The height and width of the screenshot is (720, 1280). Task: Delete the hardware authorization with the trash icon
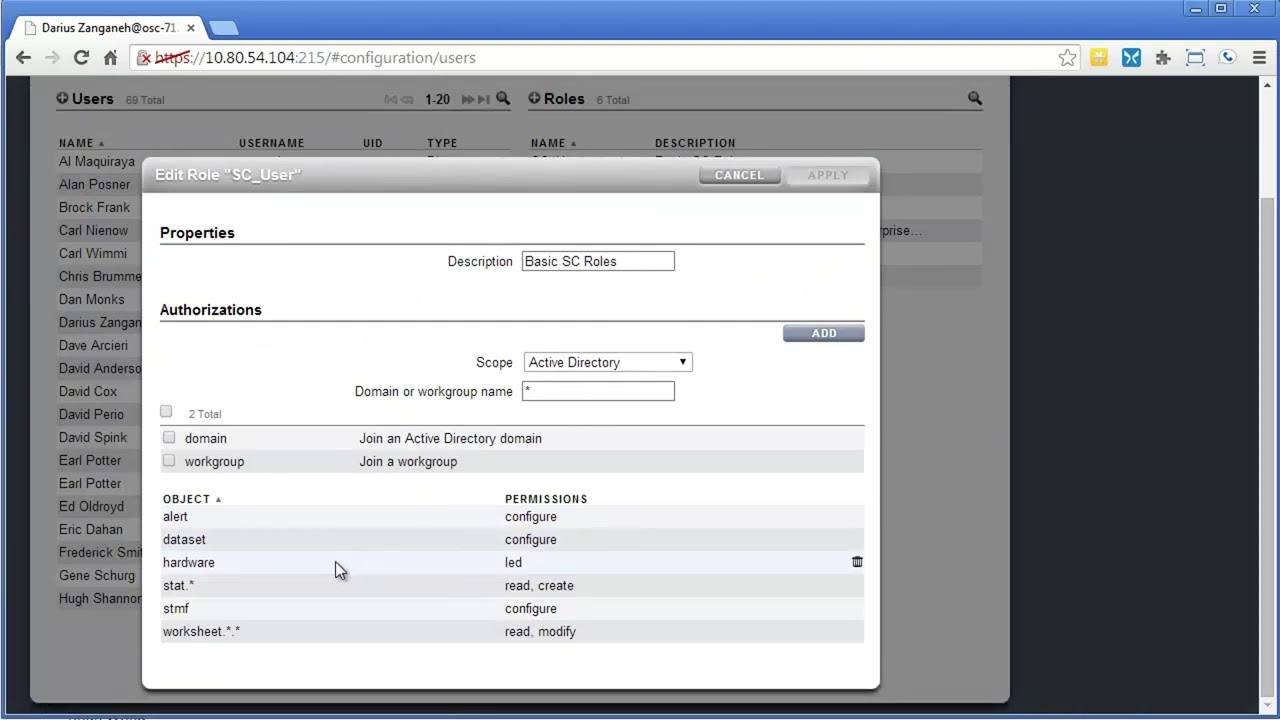point(857,562)
